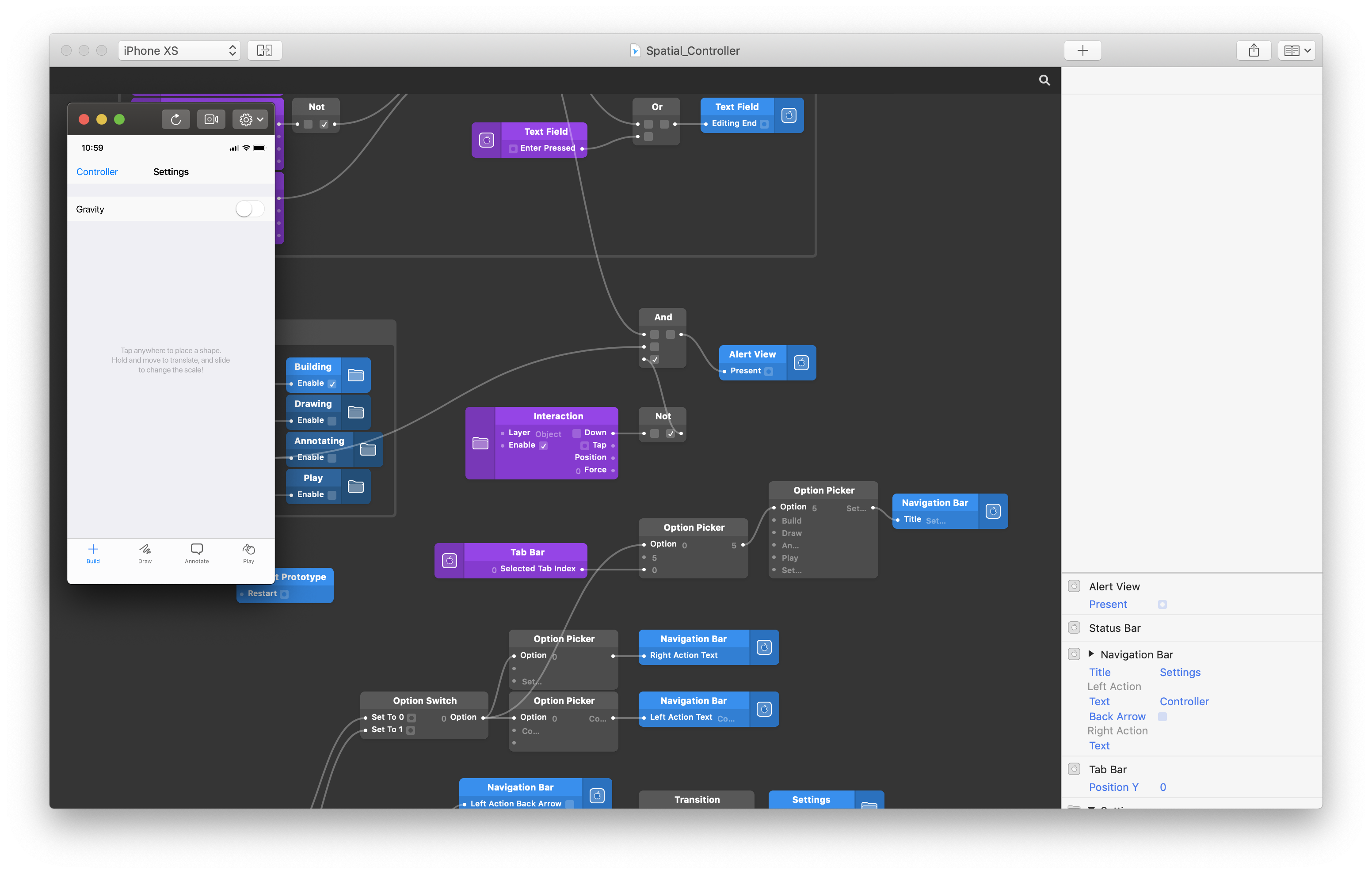The image size is (1372, 874).
Task: Select the Status Bar layer row
Action: tap(1191, 628)
